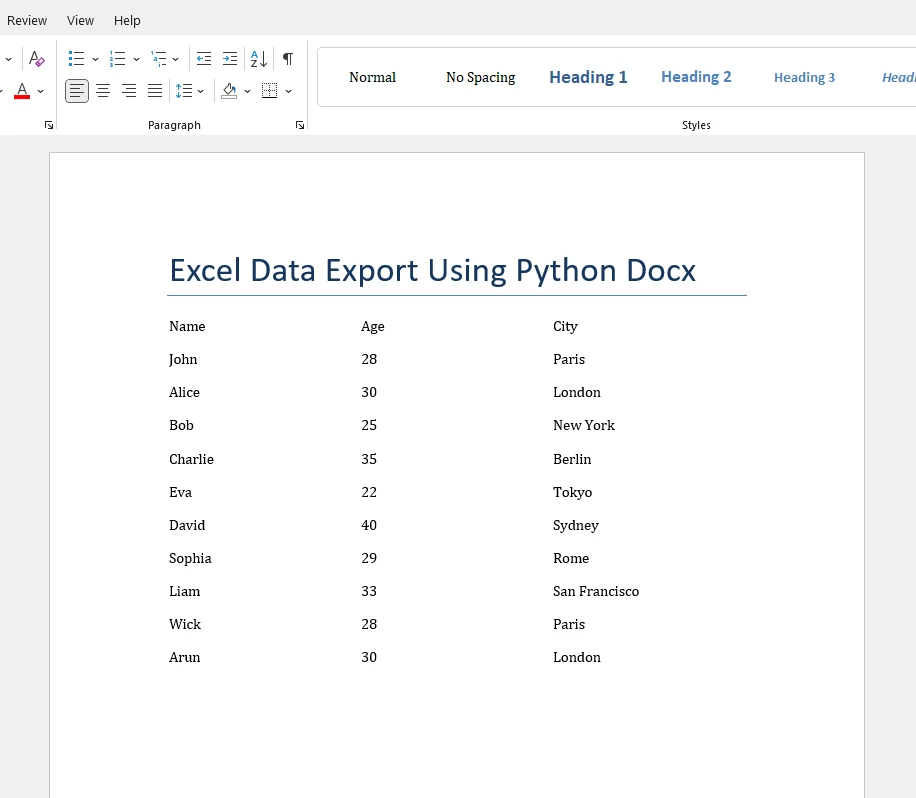Apply a bulleted list

coord(76,59)
